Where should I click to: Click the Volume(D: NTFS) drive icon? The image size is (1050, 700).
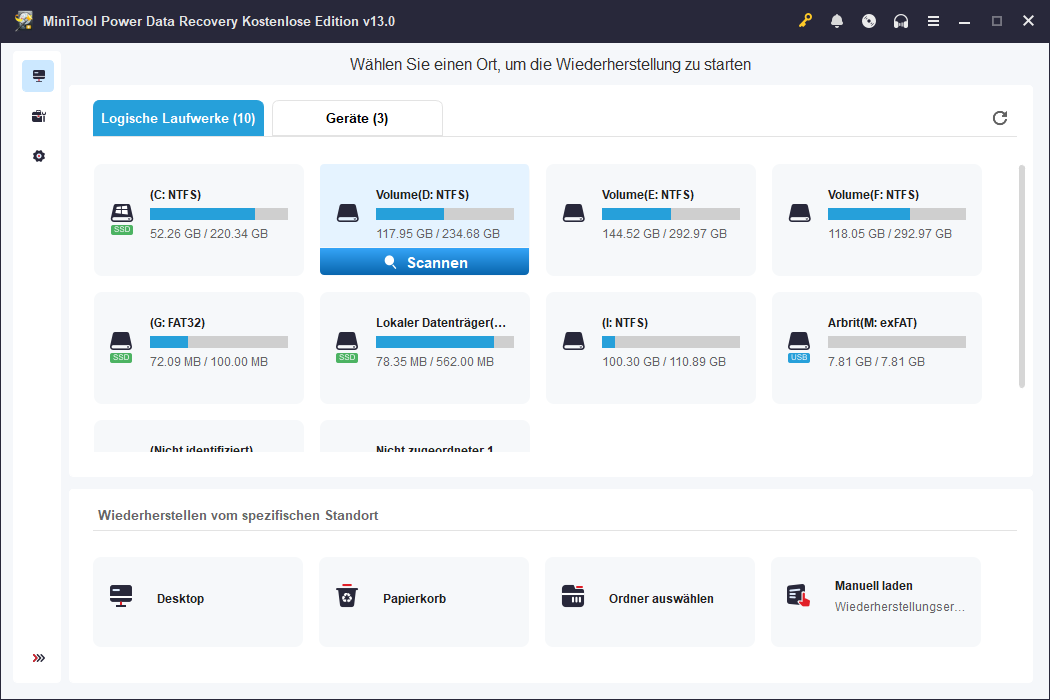[348, 213]
